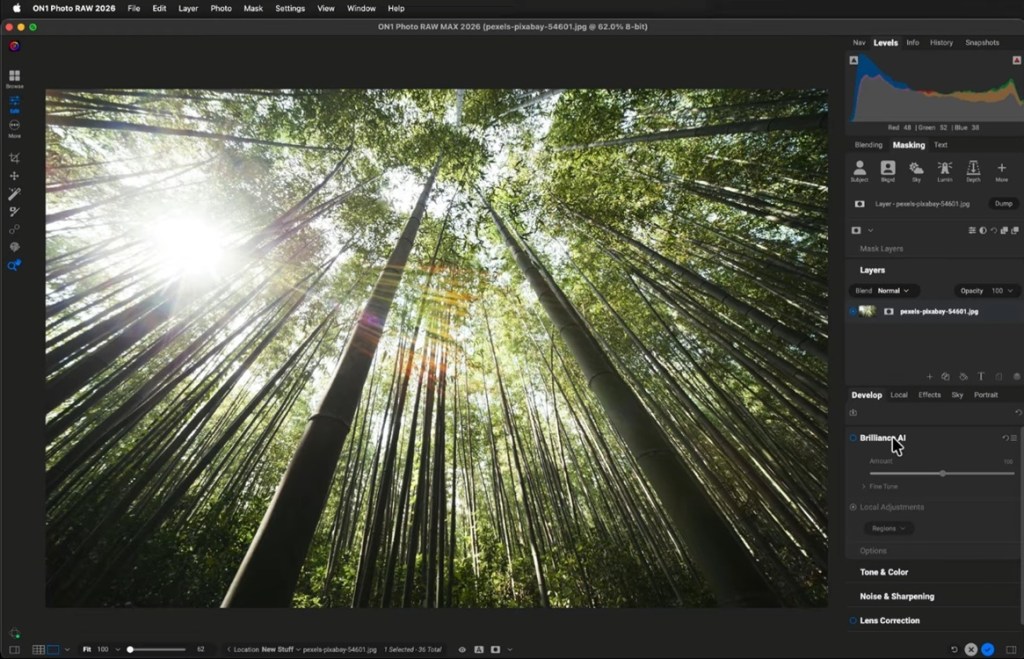1024x659 pixels.
Task: Toggle the Brilliance AI adjustment on
Action: [851, 438]
